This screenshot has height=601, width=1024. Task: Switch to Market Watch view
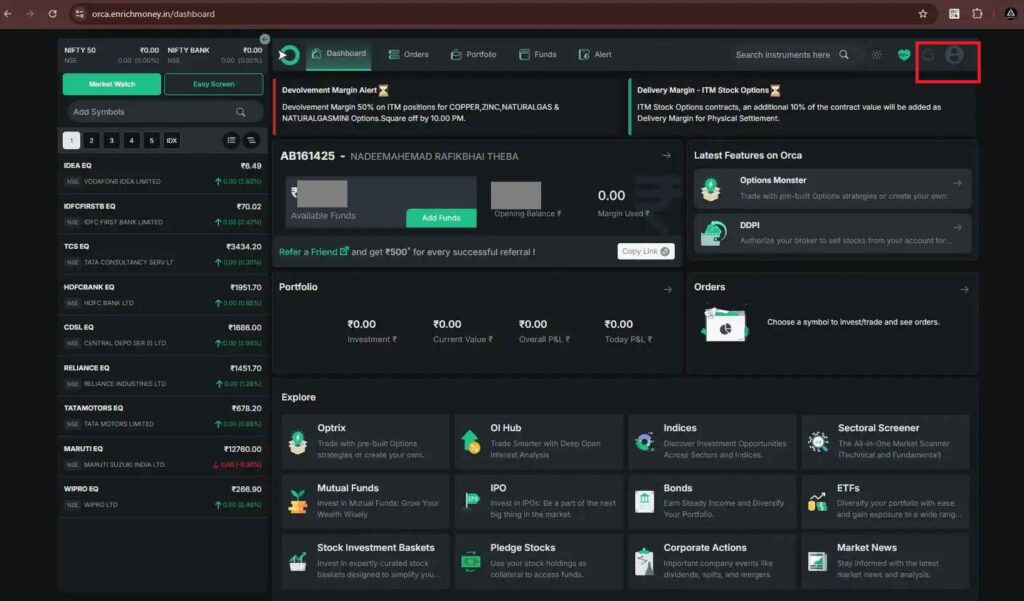coord(112,84)
